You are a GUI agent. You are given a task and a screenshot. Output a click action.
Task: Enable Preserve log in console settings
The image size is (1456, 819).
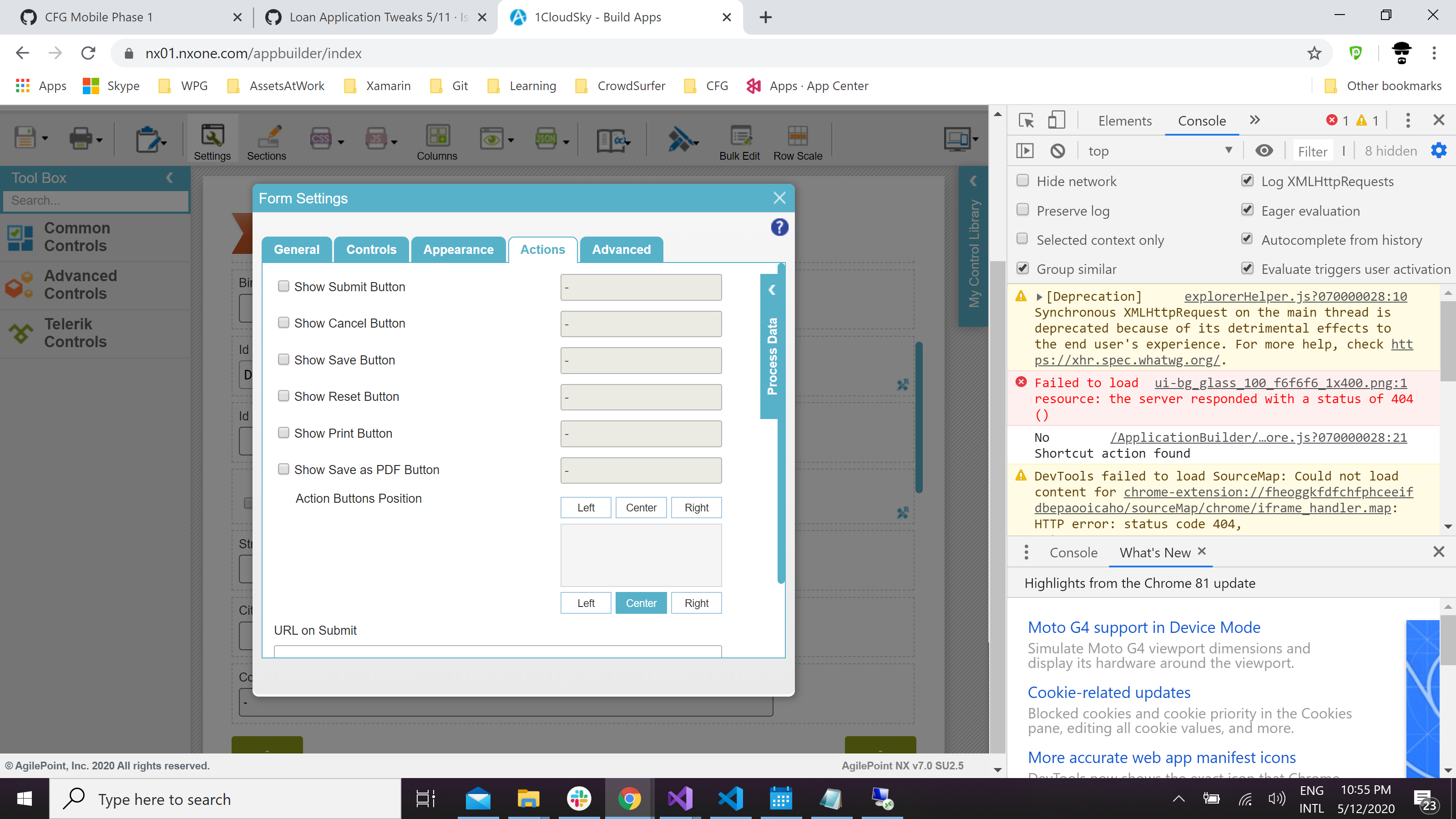click(1022, 210)
